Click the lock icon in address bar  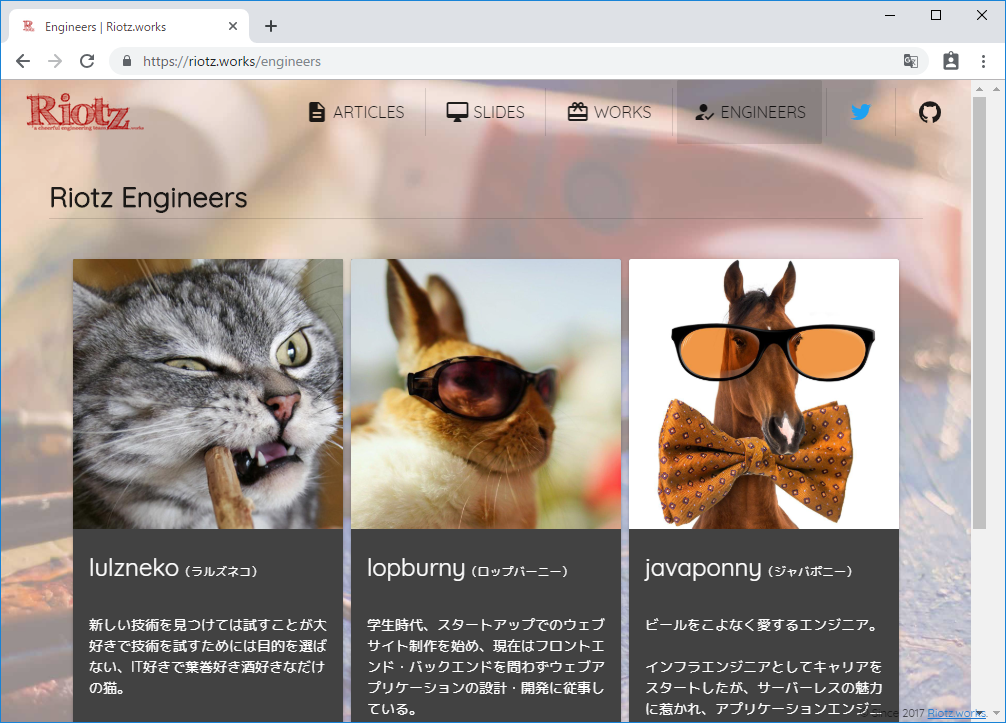(x=127, y=61)
